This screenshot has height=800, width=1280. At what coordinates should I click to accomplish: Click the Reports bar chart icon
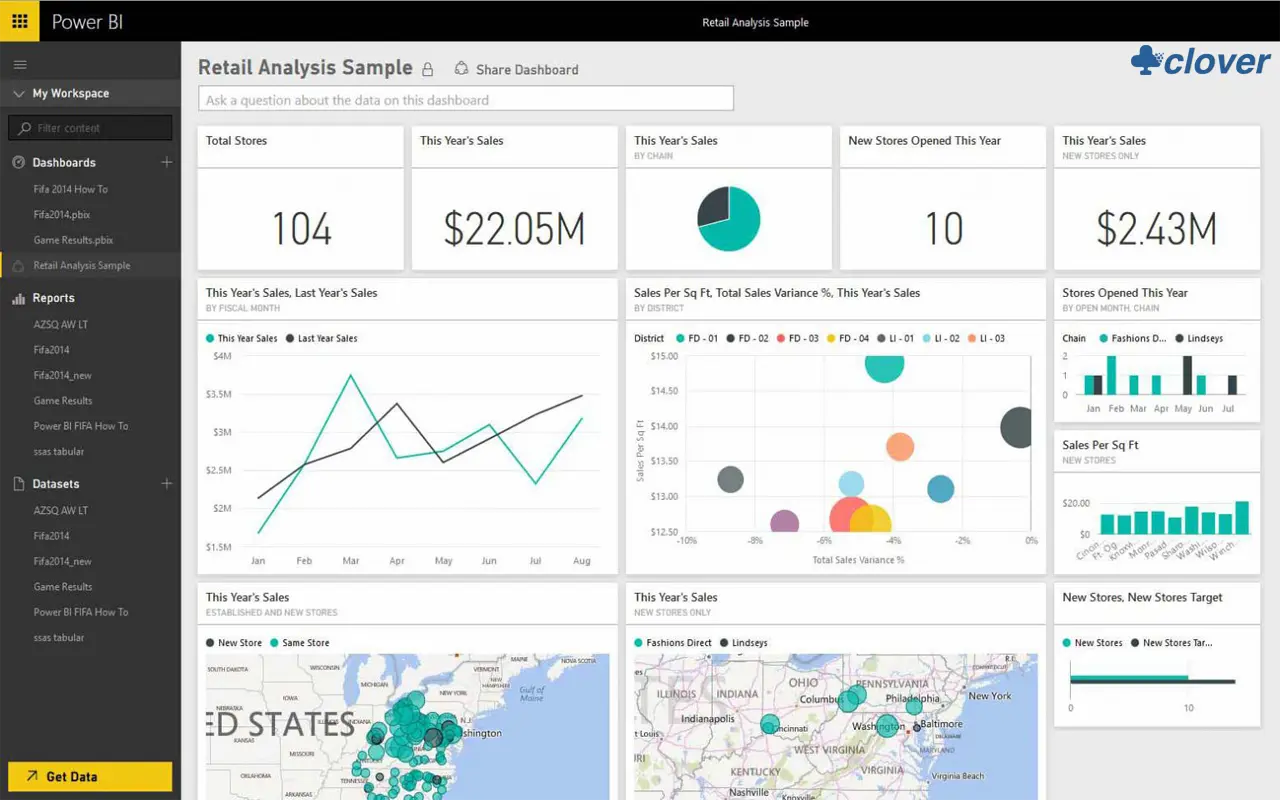point(18,298)
